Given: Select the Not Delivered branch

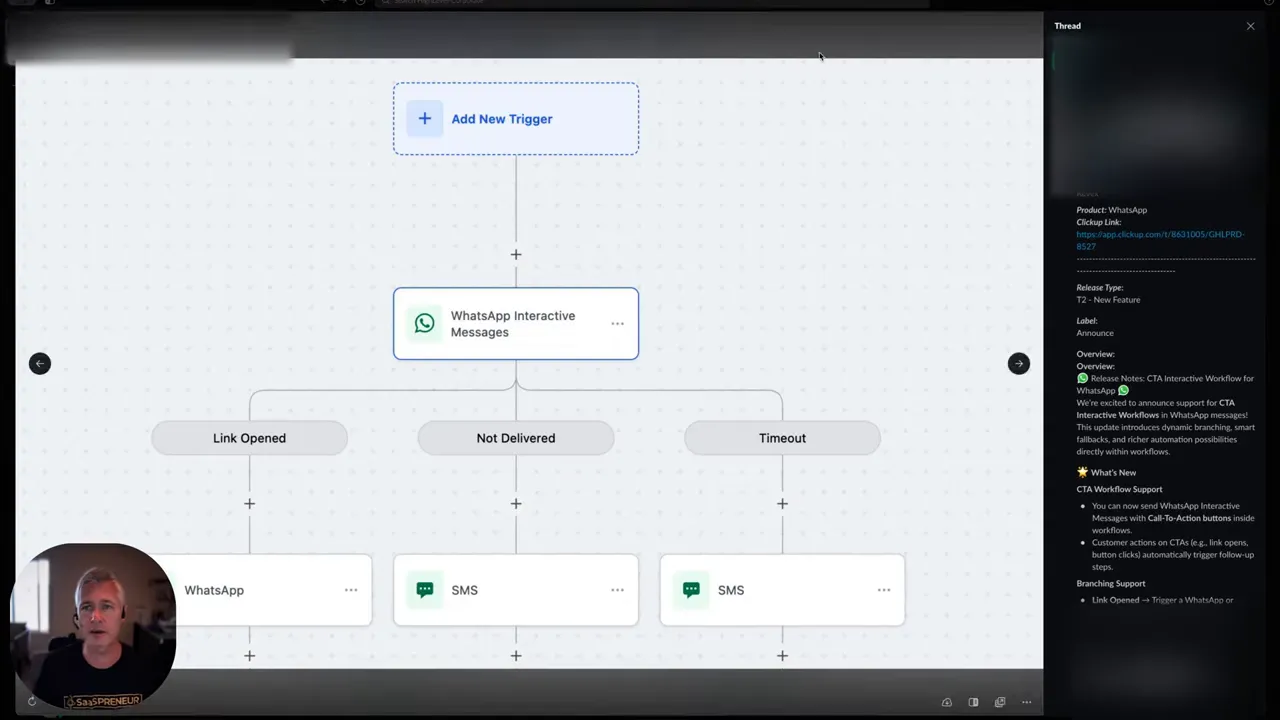Looking at the screenshot, I should tap(516, 438).
